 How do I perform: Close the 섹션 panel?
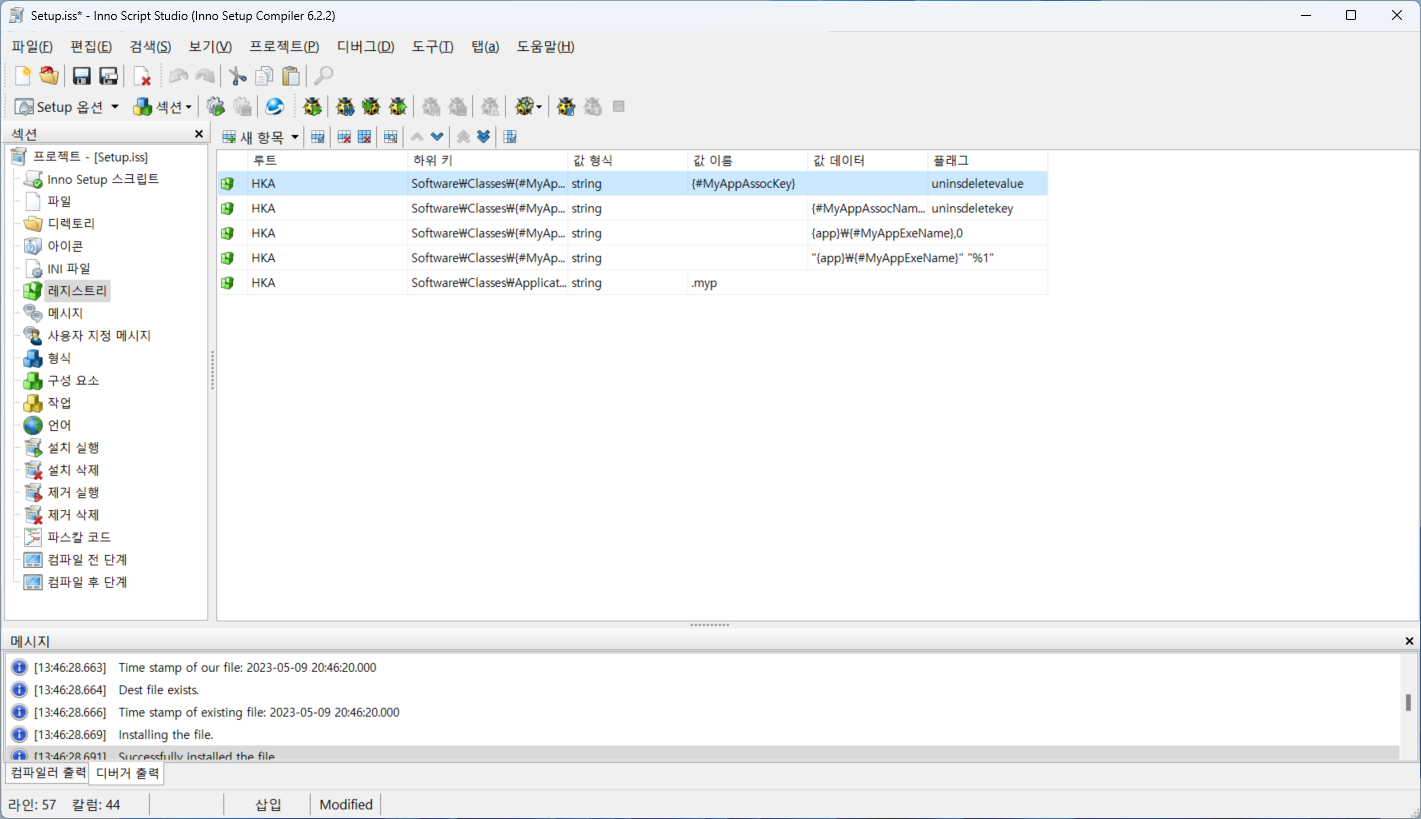click(x=199, y=134)
